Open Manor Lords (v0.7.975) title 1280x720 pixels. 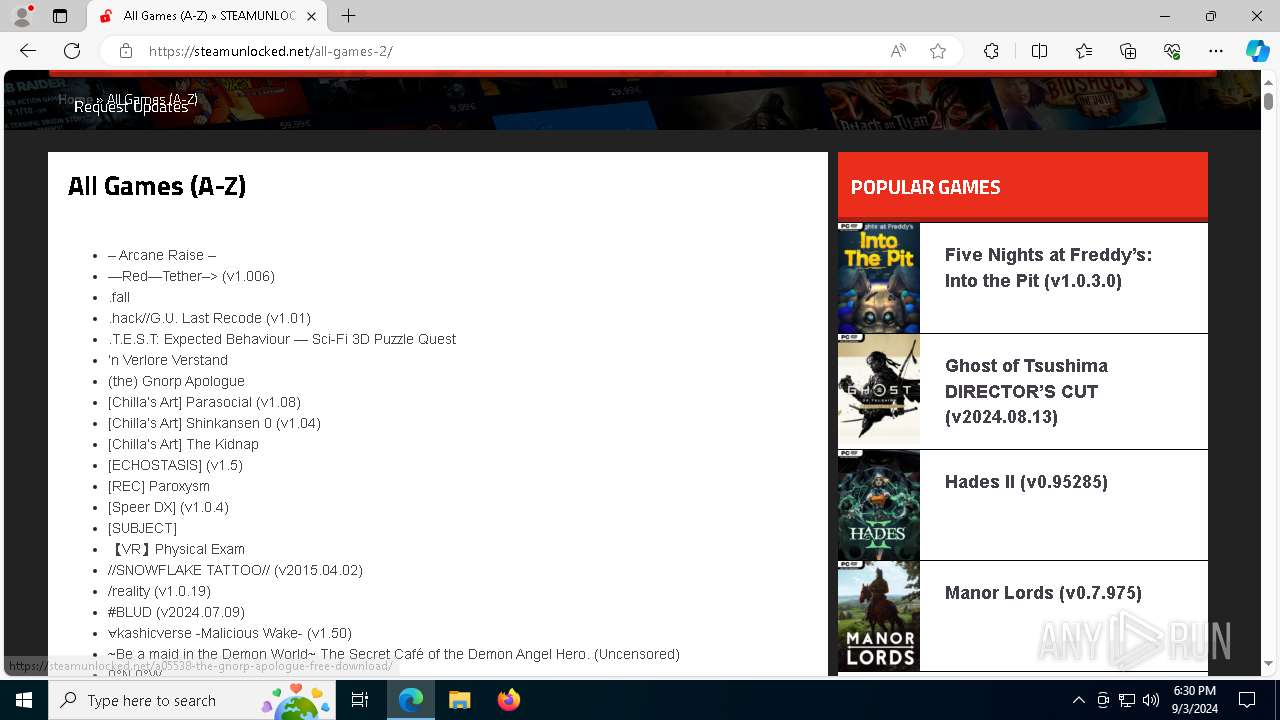[x=1043, y=593]
